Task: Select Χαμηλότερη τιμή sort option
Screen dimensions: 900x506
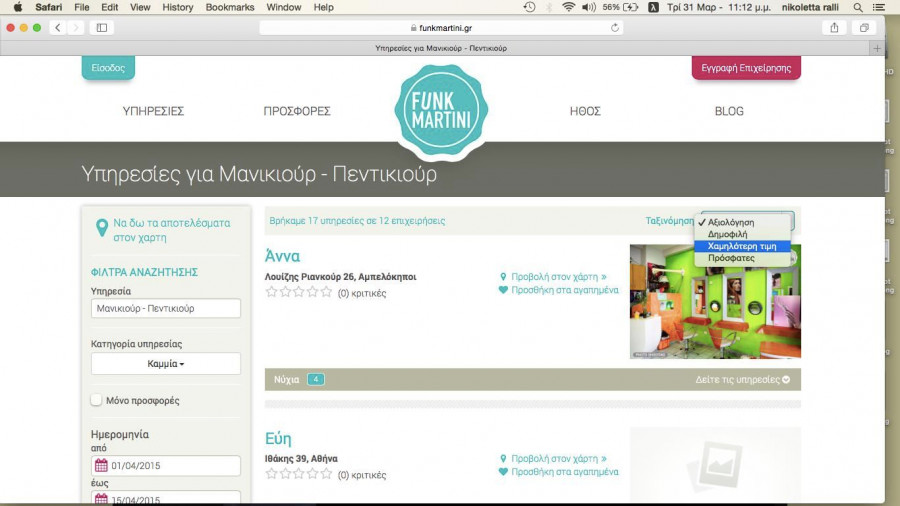Action: [x=742, y=246]
